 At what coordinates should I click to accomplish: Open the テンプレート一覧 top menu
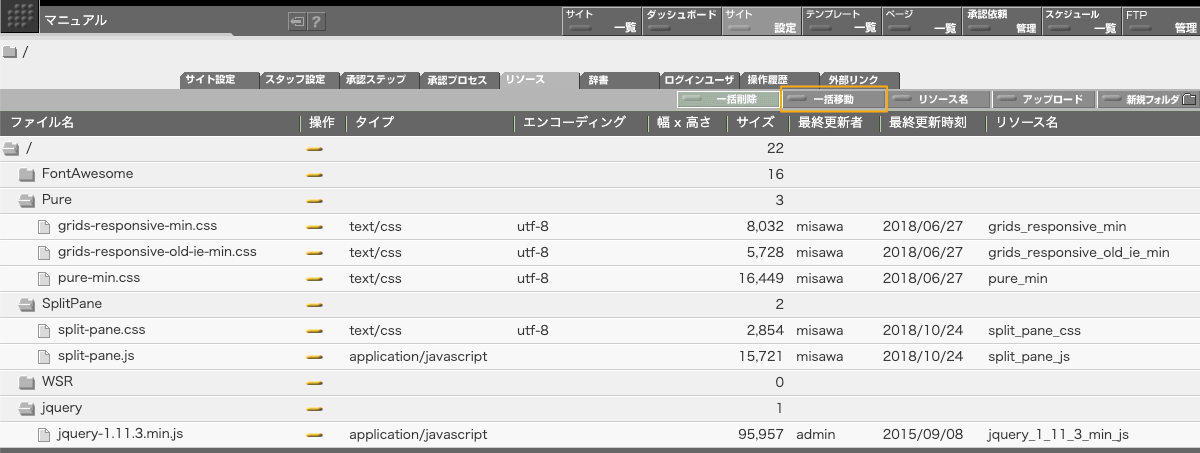(x=840, y=21)
